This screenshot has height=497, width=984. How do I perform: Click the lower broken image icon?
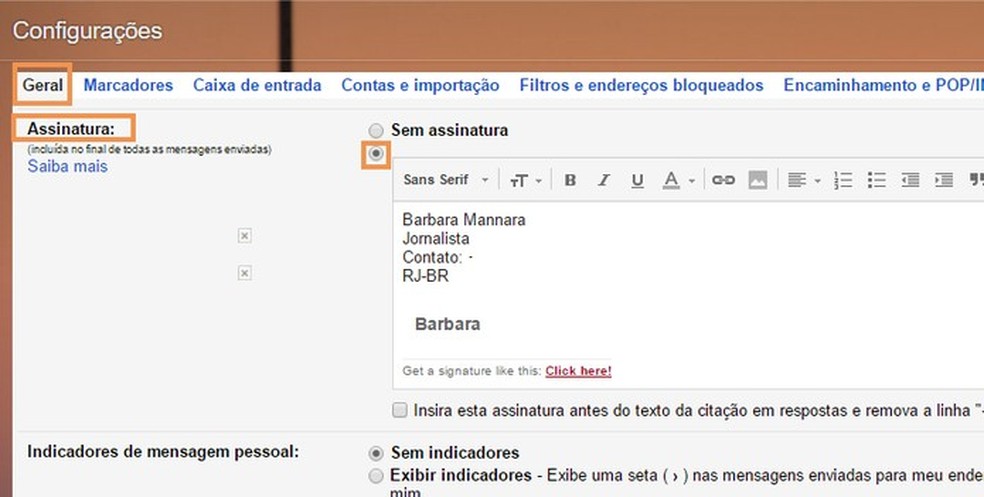(245, 273)
